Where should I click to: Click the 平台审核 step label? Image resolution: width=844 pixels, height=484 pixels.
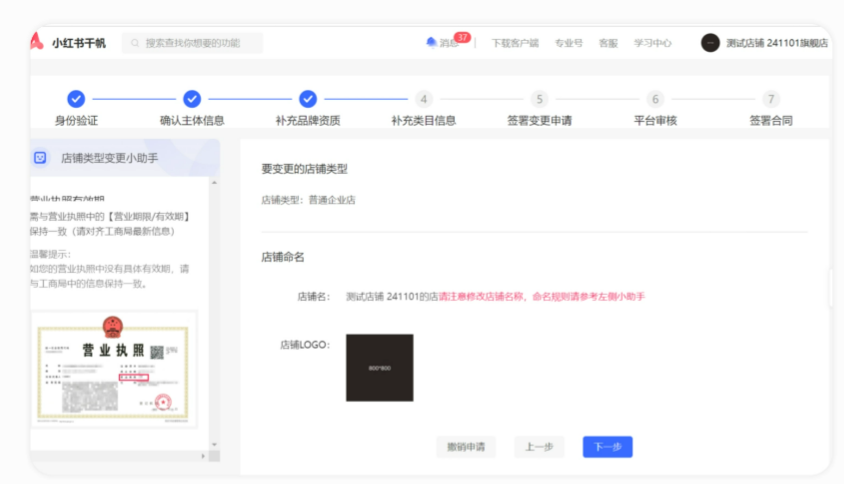[655, 121]
